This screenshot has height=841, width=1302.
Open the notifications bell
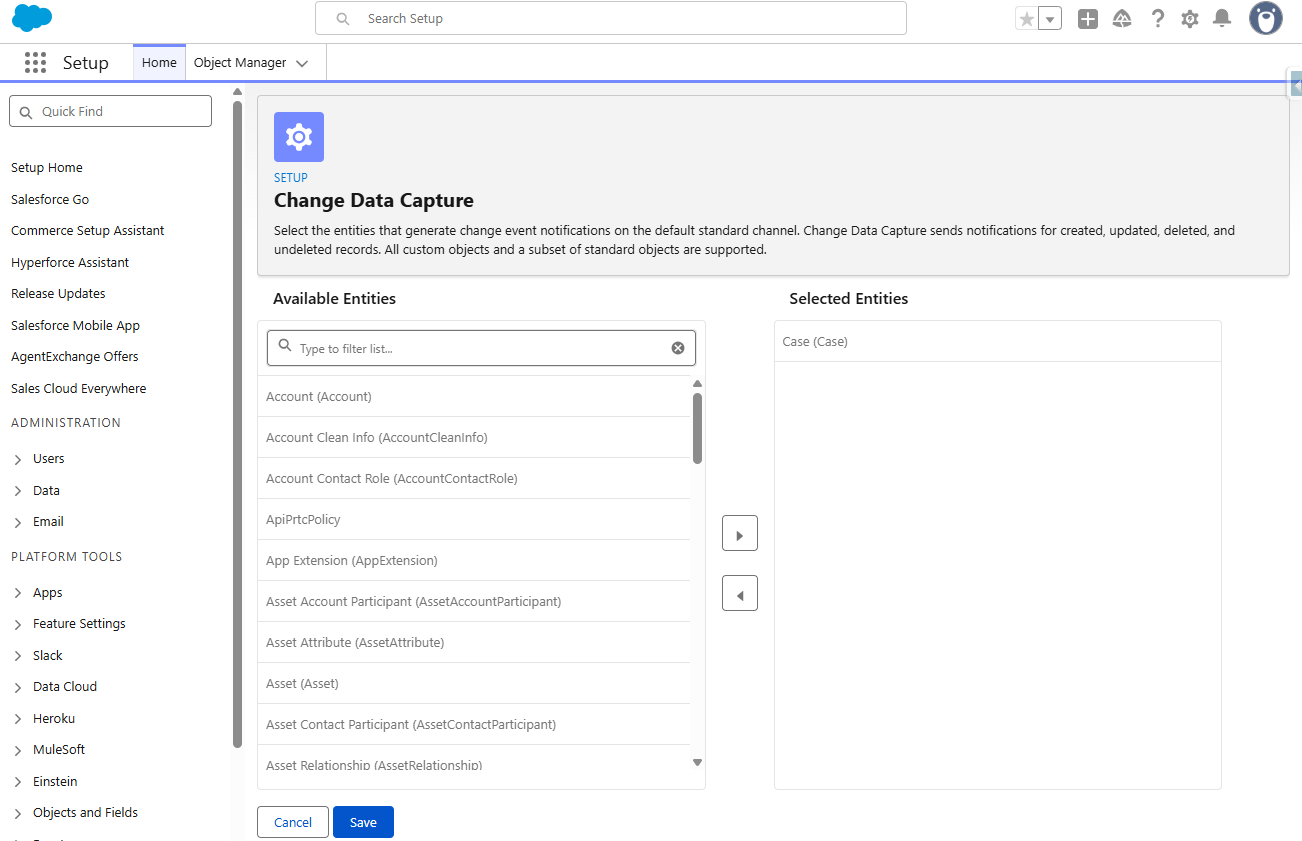(x=1221, y=19)
